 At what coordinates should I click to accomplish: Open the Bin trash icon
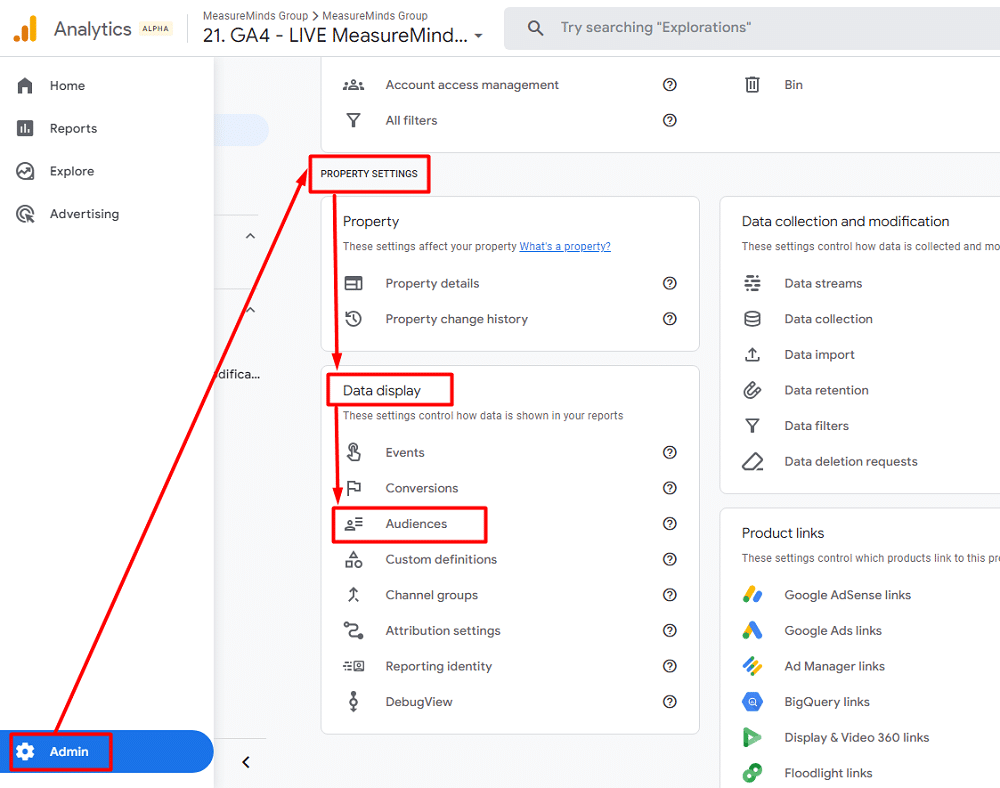pyautogui.click(x=753, y=85)
